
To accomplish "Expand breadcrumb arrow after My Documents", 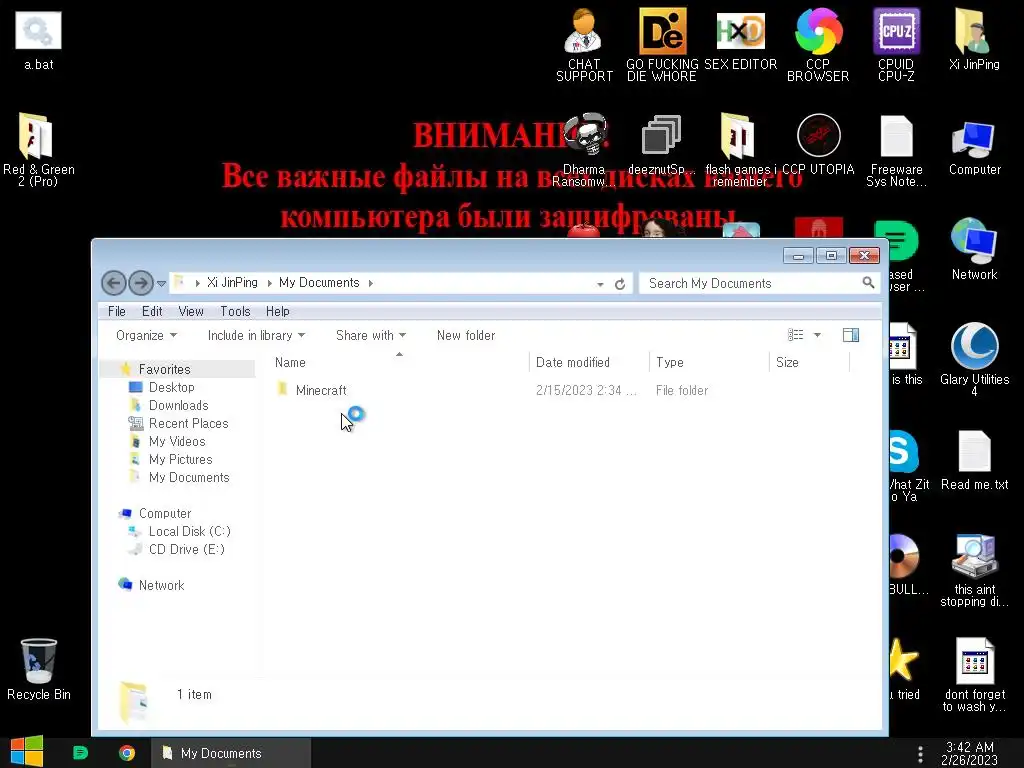I will 370,283.
